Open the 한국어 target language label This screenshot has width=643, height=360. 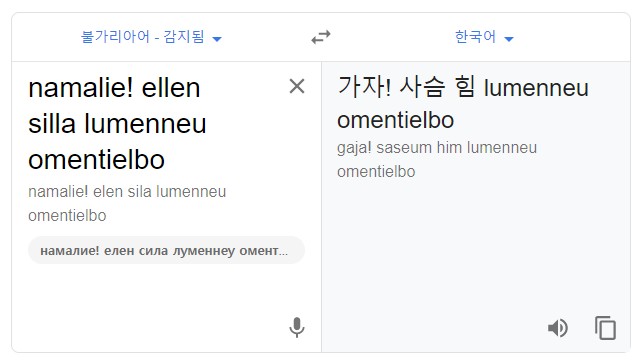coord(475,37)
